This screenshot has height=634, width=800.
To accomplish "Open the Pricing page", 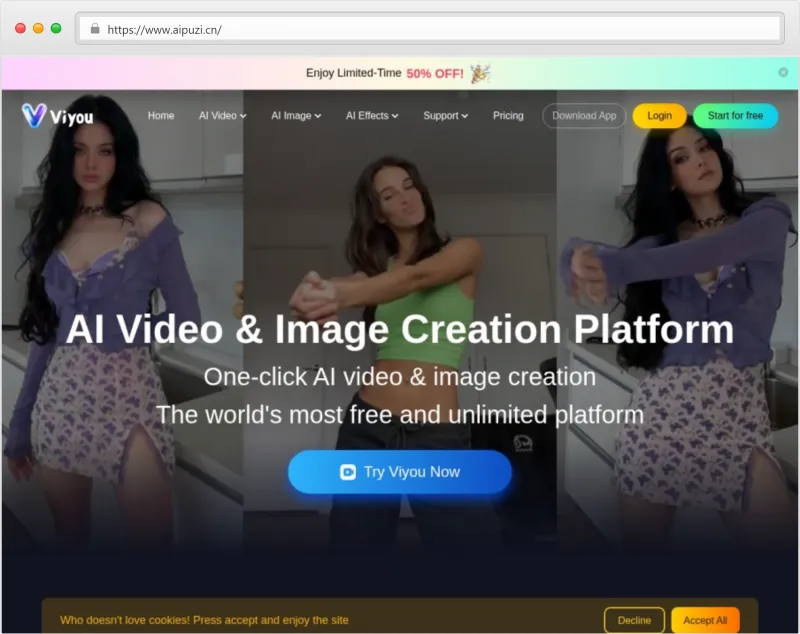I will pyautogui.click(x=508, y=116).
